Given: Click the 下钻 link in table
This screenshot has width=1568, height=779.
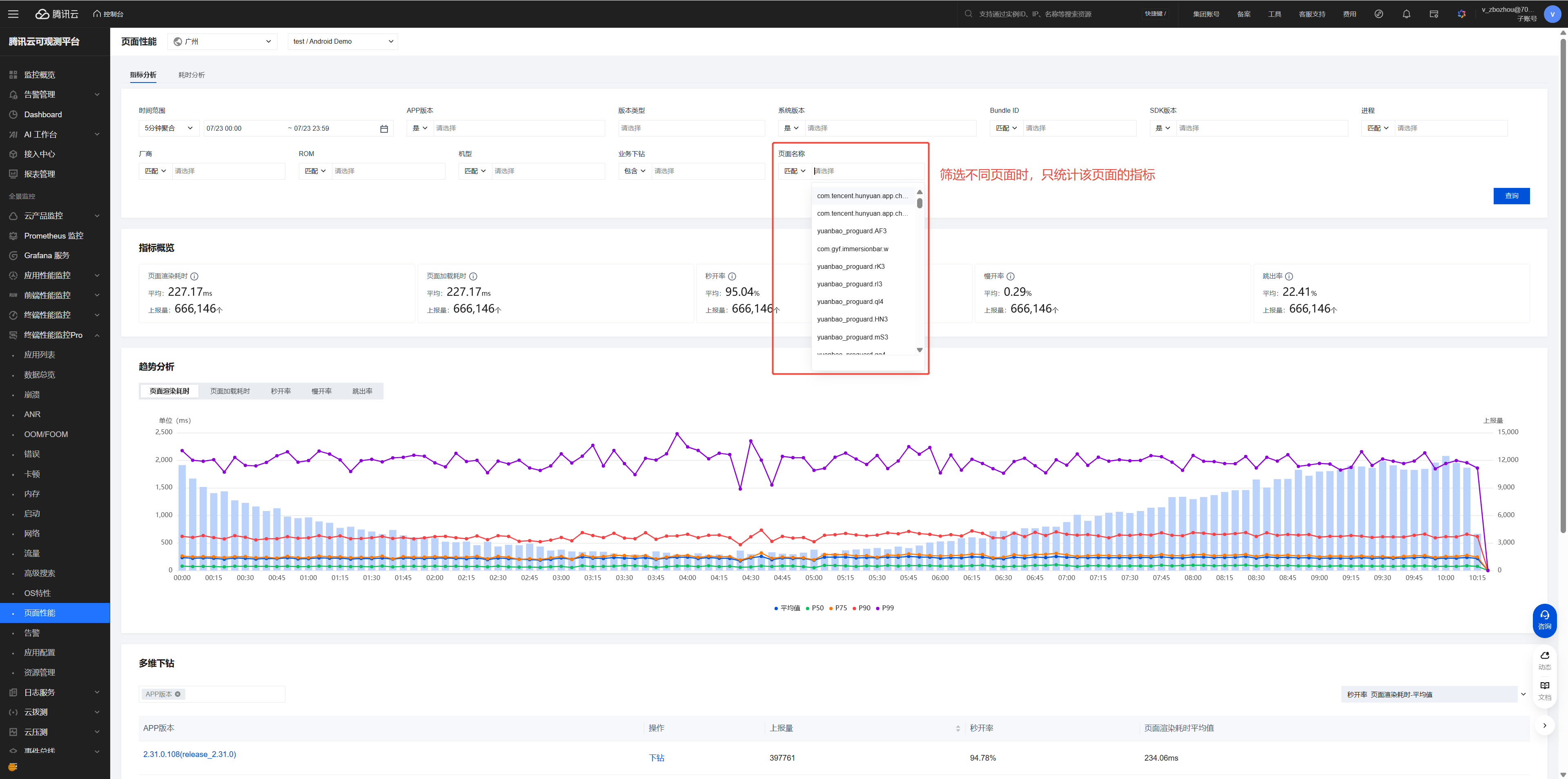Looking at the screenshot, I should (656, 758).
